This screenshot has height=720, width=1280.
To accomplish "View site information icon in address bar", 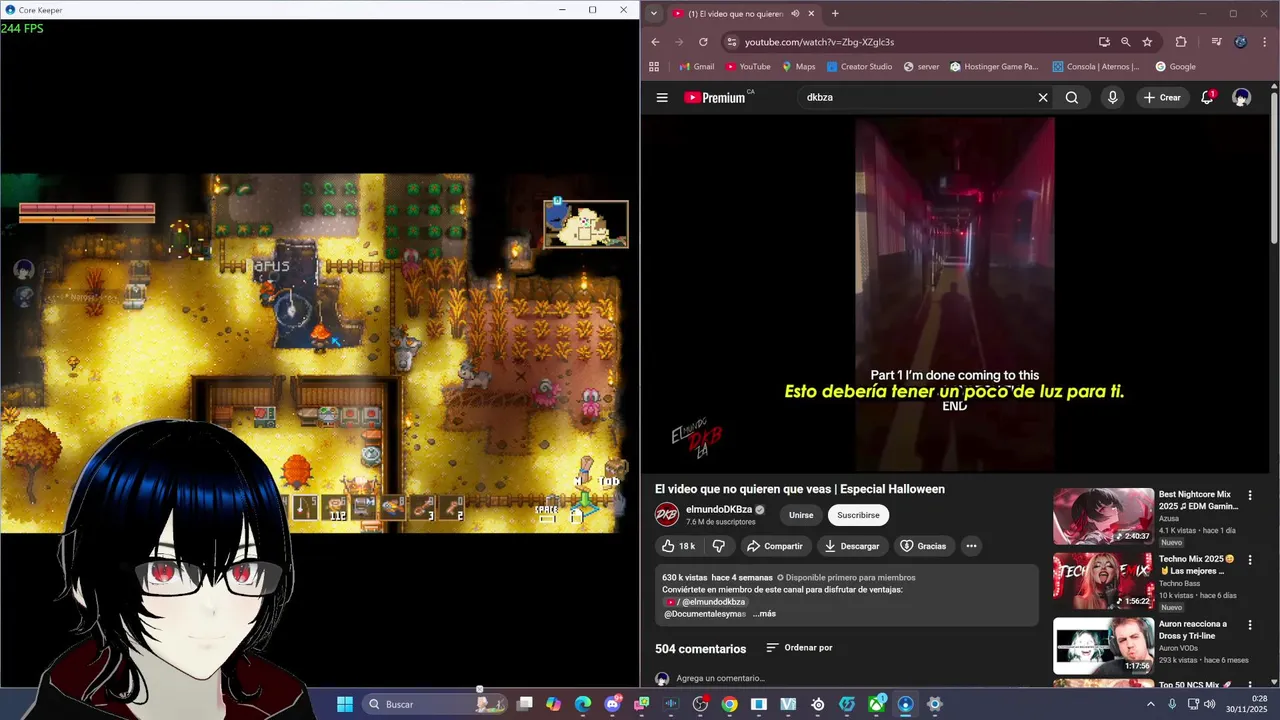I will pos(732,42).
